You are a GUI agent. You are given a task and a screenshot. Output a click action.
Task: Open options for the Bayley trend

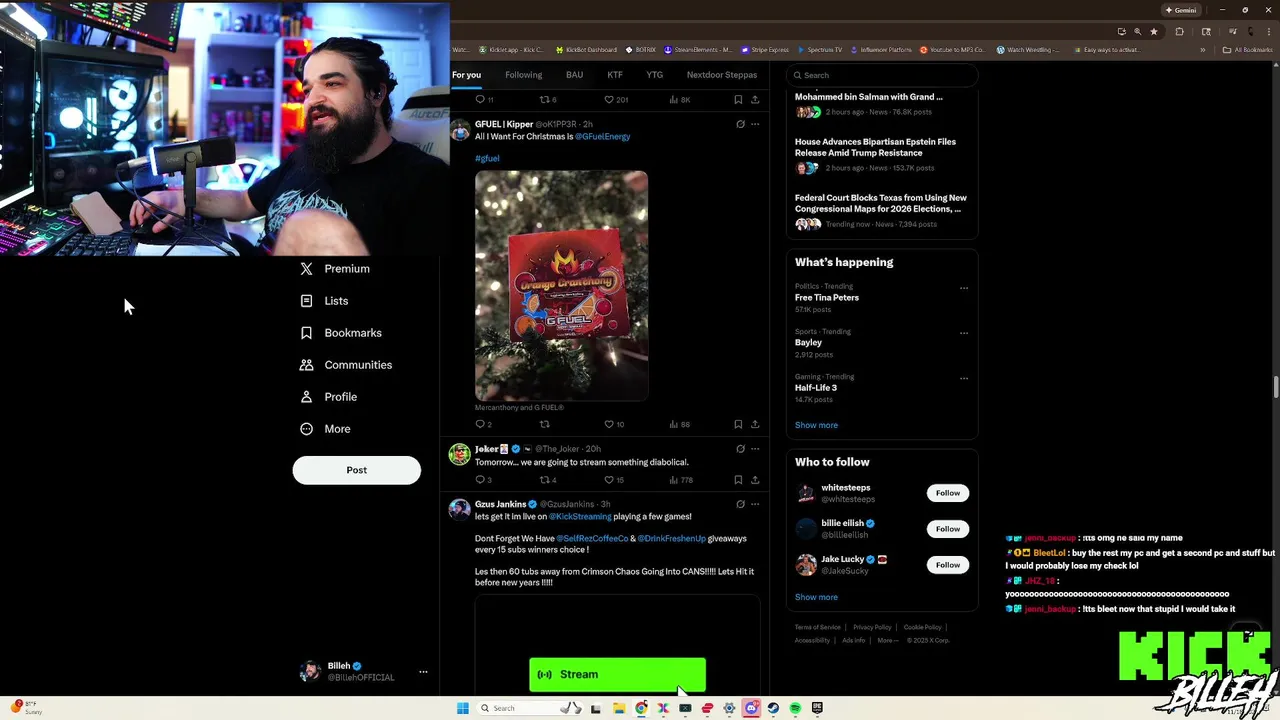click(964, 333)
